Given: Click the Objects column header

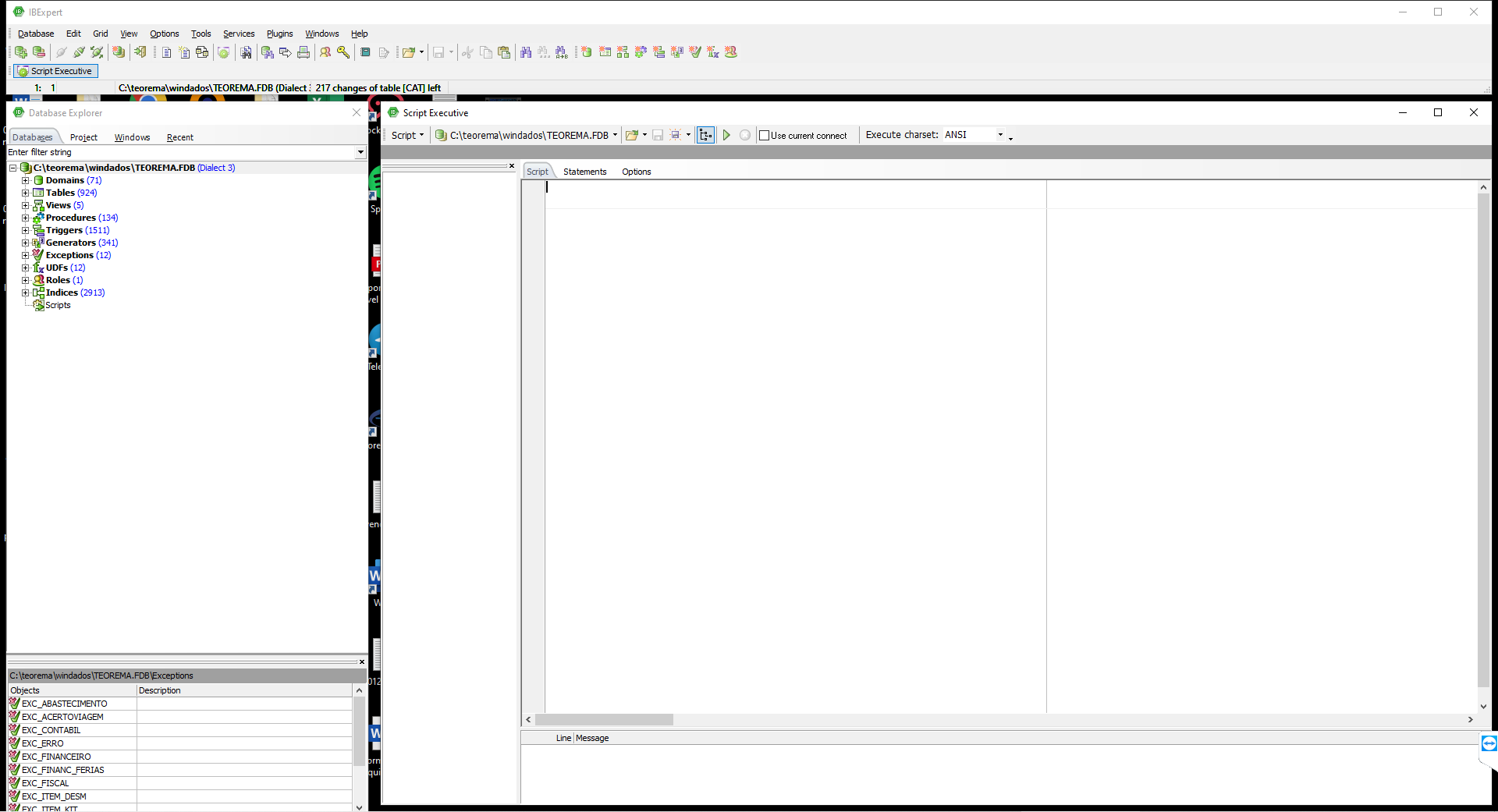Looking at the screenshot, I should (x=72, y=690).
